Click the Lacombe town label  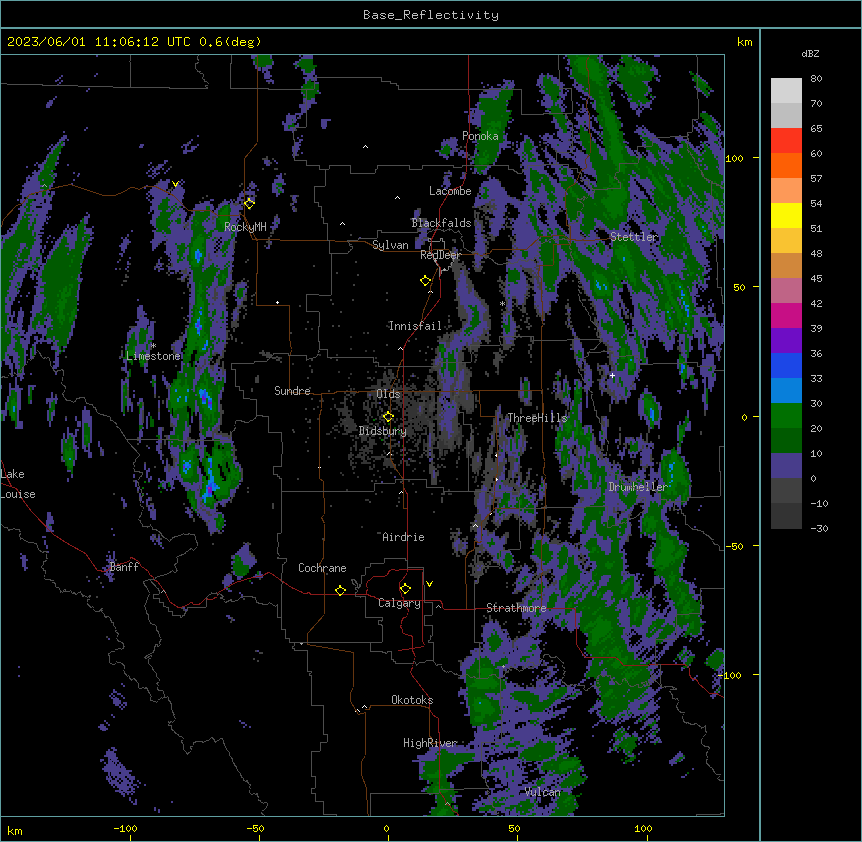pyautogui.click(x=450, y=191)
